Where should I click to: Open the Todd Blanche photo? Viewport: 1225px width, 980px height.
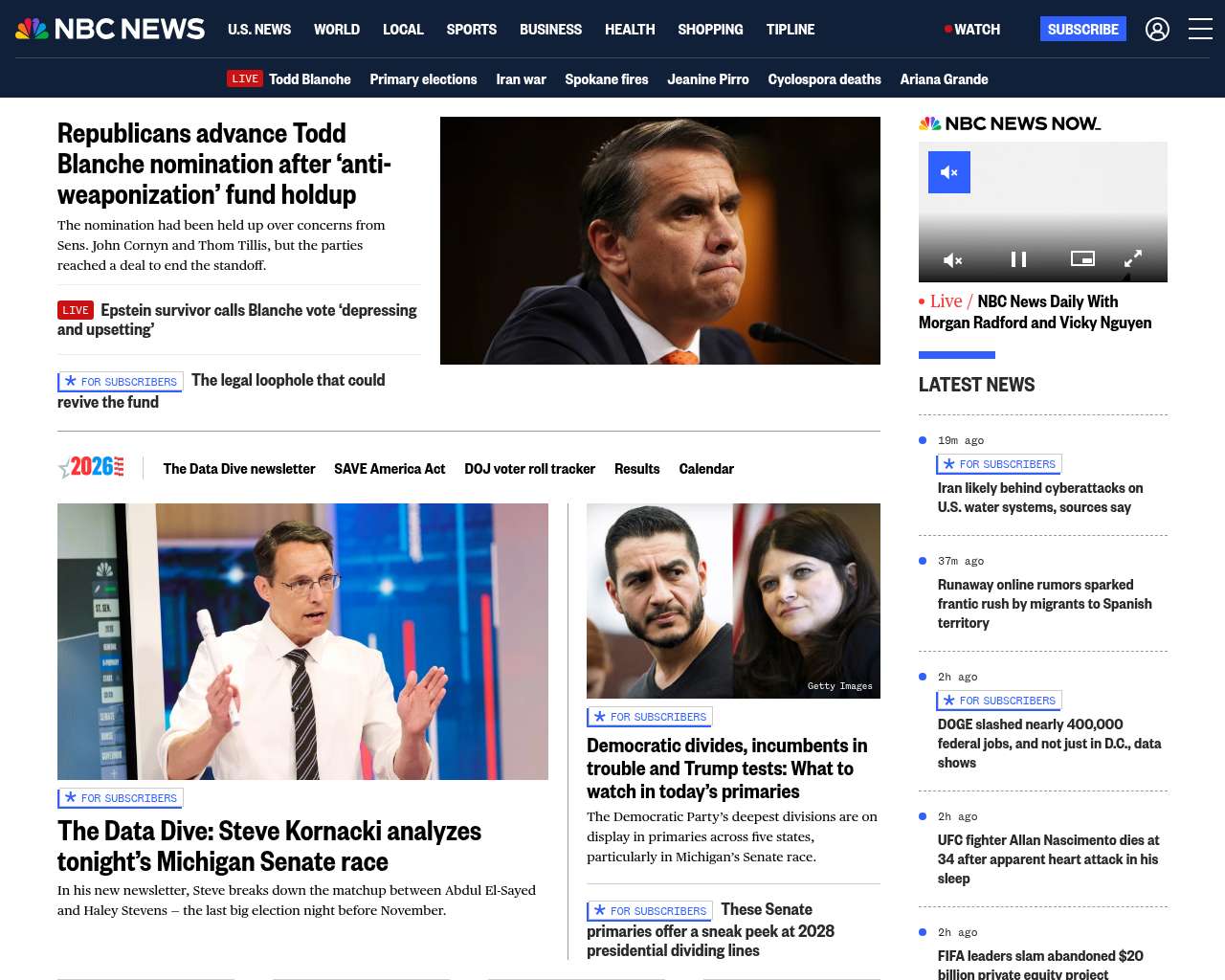pos(660,240)
